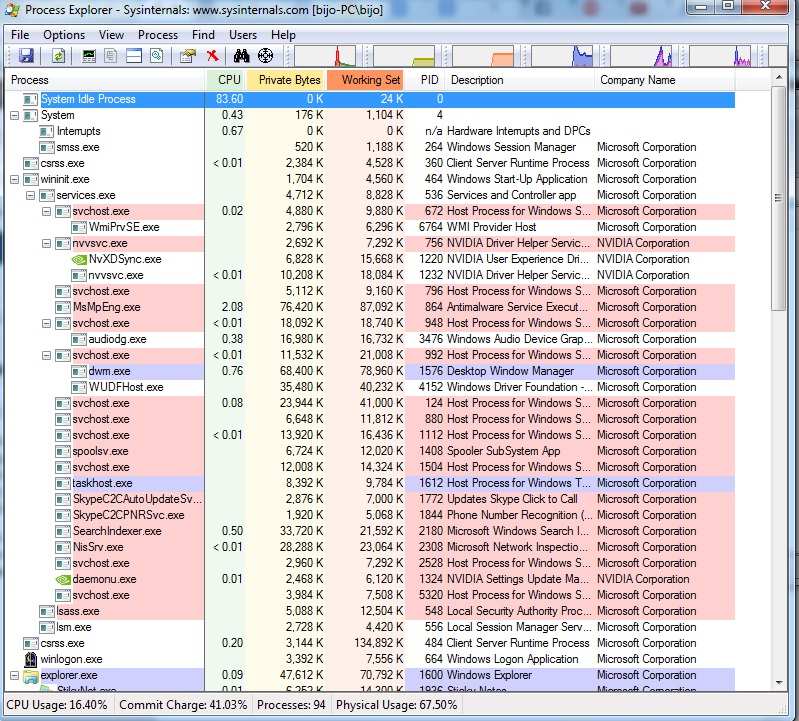Click the winlogon.exe process icon
Image resolution: width=799 pixels, height=721 pixels.
point(31,659)
